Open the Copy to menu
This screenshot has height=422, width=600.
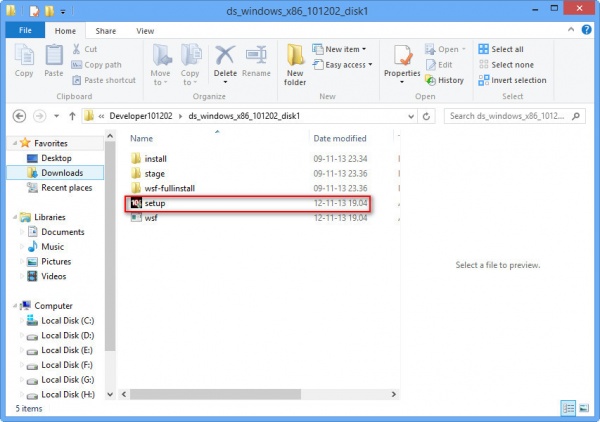190,65
